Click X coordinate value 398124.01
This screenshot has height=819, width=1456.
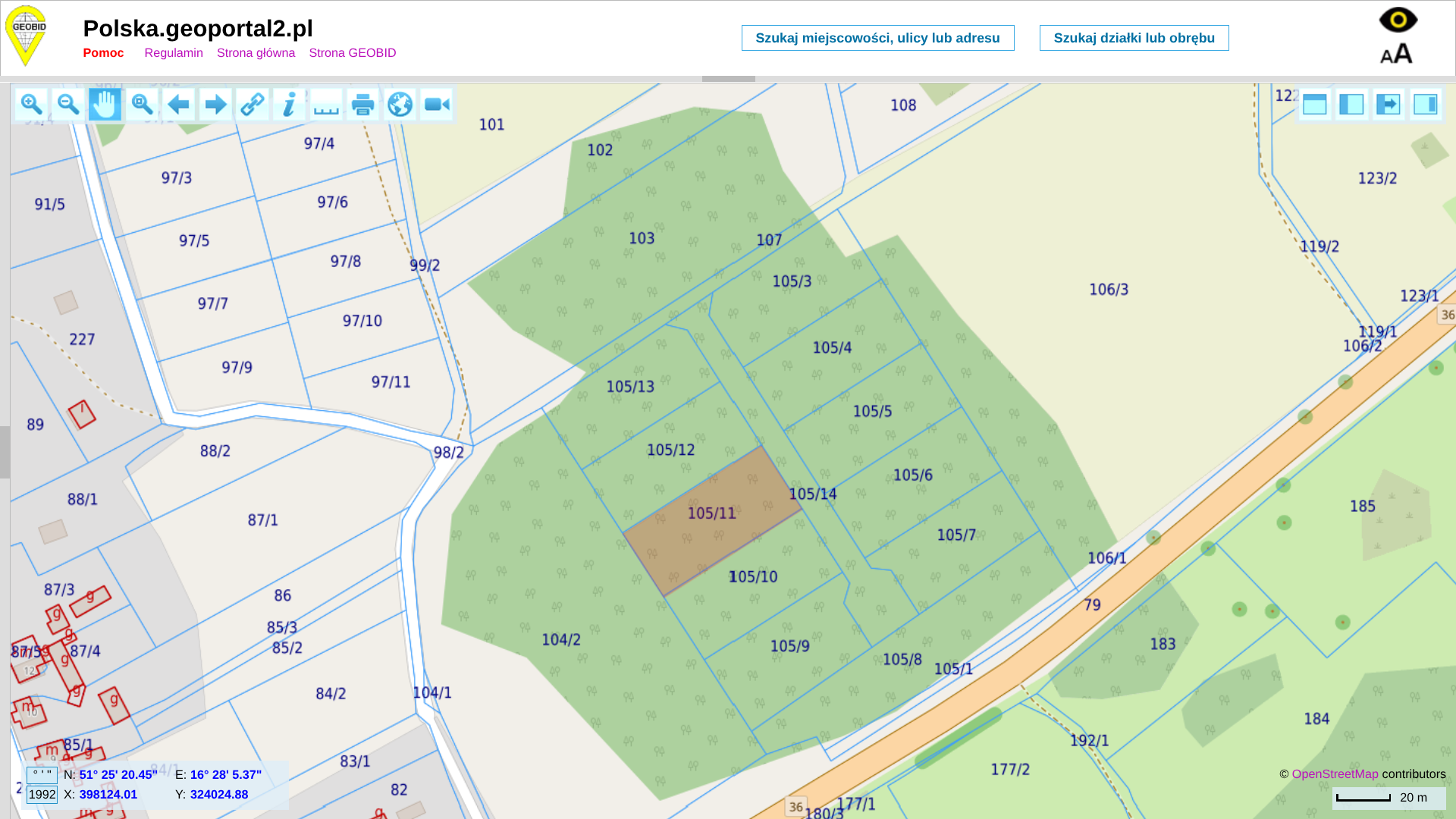tap(108, 795)
